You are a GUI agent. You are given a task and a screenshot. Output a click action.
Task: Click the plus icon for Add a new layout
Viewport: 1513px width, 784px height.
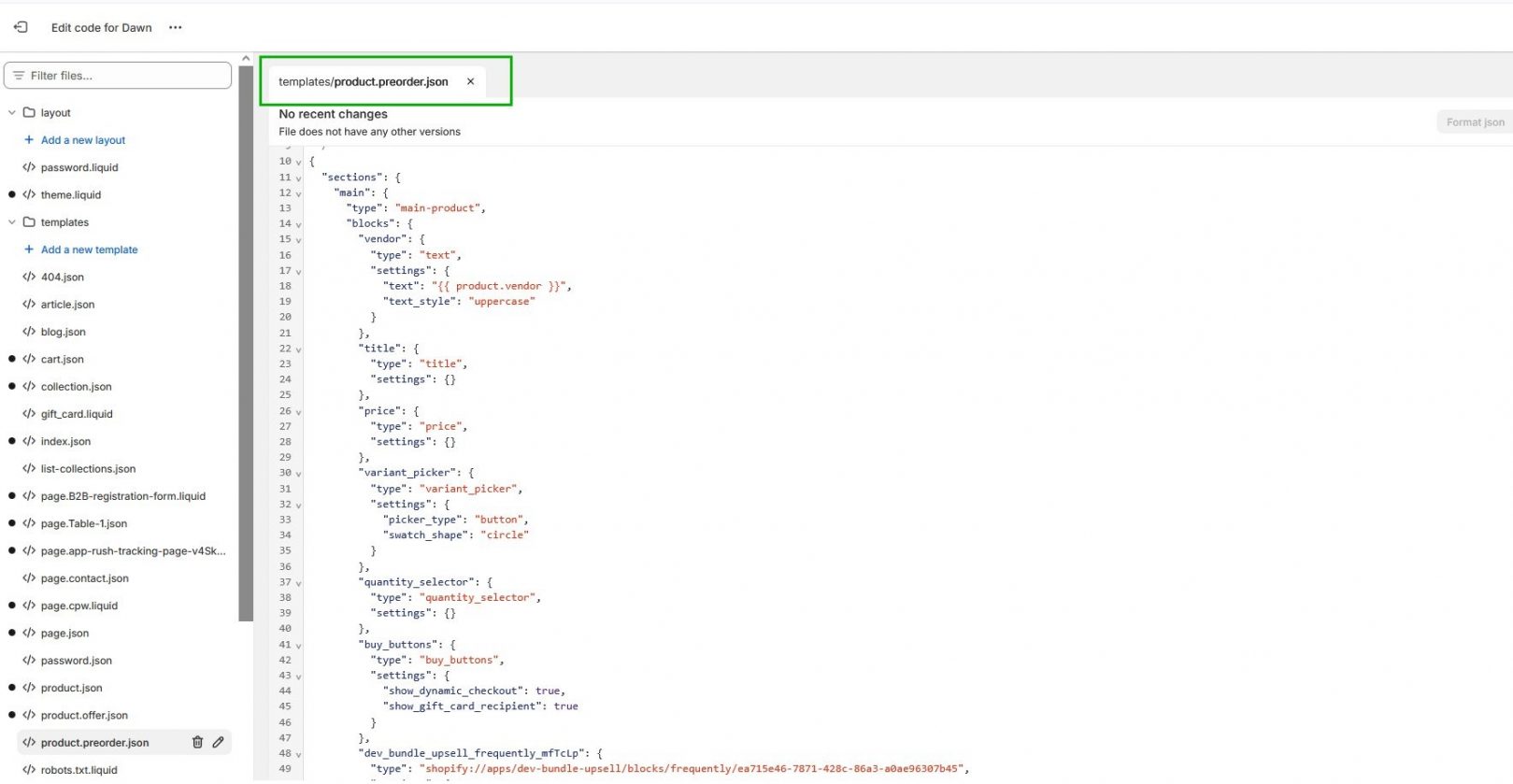coord(29,140)
